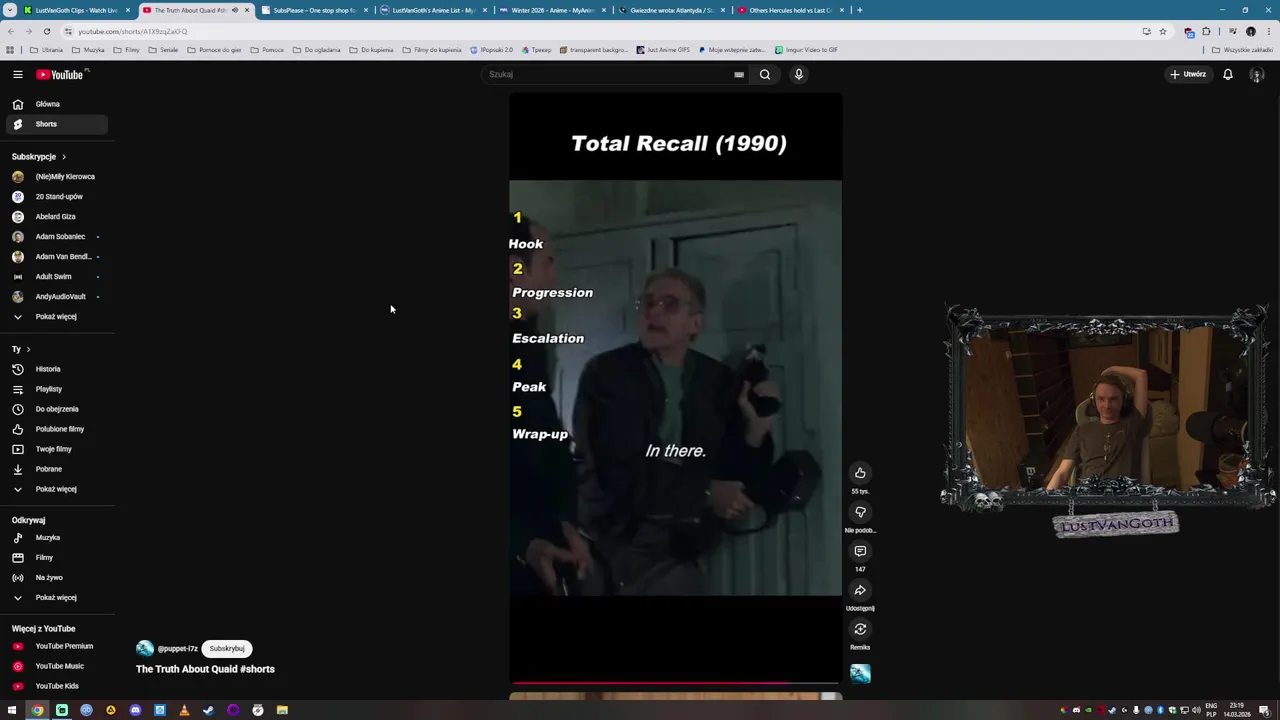Open the sound thumbnail below Remix
Screen dimensions: 1280x720
click(x=860, y=673)
